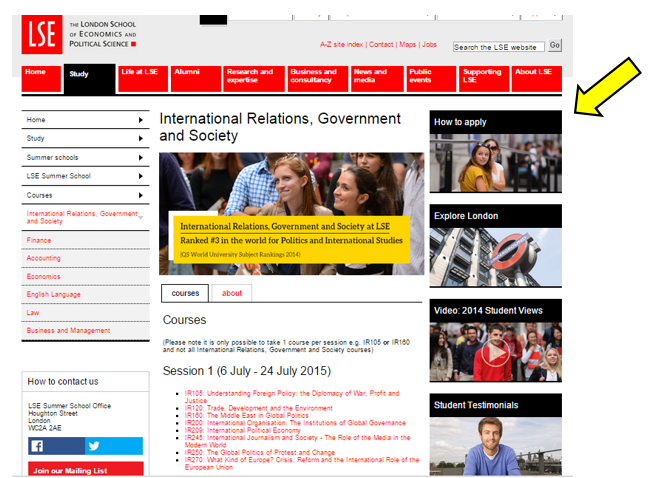Screen dimensions: 650x478
Task: Open IR270 What Kind of Europe link
Action: [302, 463]
